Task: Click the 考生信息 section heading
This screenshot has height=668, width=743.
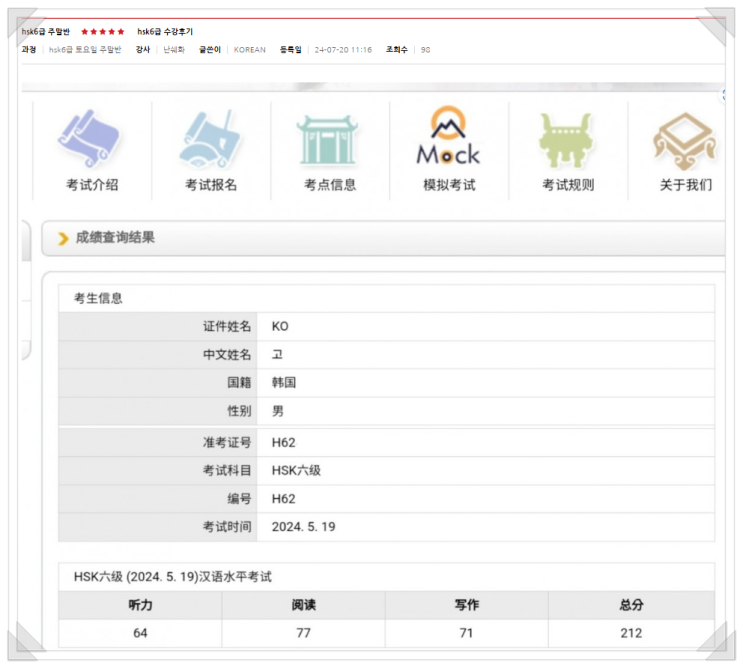Action: pos(98,298)
